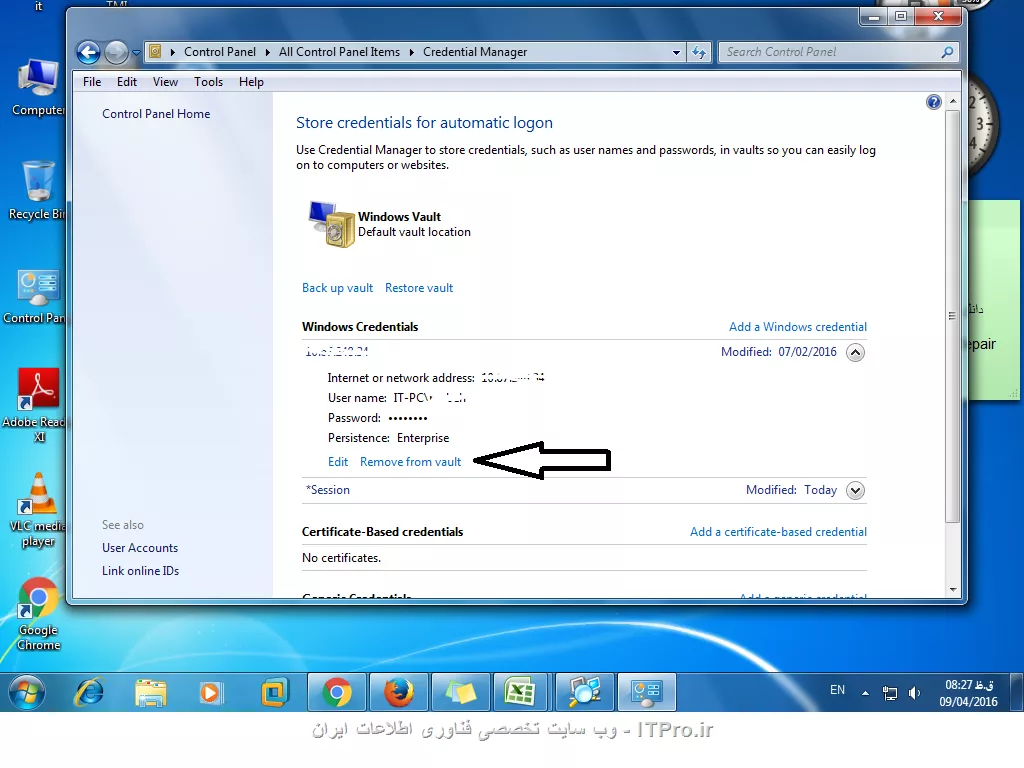Expand the *Session credential chevron
The width and height of the screenshot is (1024, 768).
(x=856, y=490)
